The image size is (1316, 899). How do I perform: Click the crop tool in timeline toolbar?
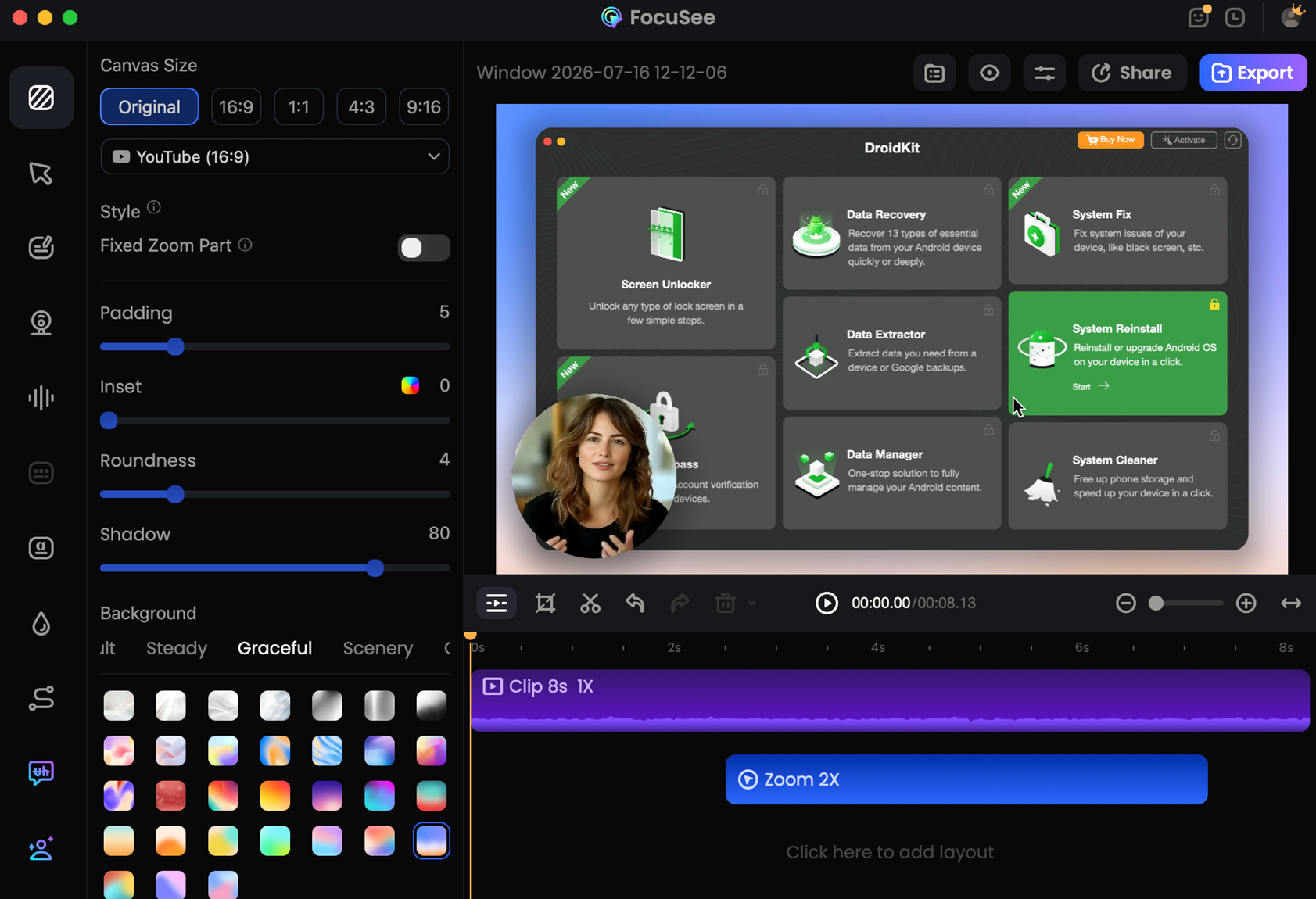(545, 603)
